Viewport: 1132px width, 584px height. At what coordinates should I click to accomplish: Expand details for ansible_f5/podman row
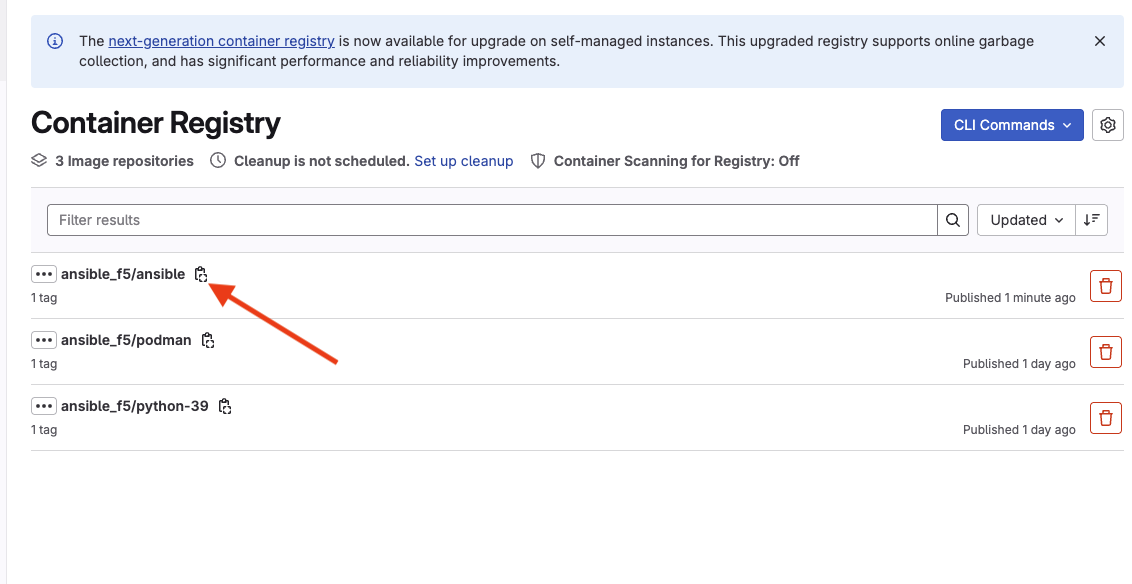[43, 340]
